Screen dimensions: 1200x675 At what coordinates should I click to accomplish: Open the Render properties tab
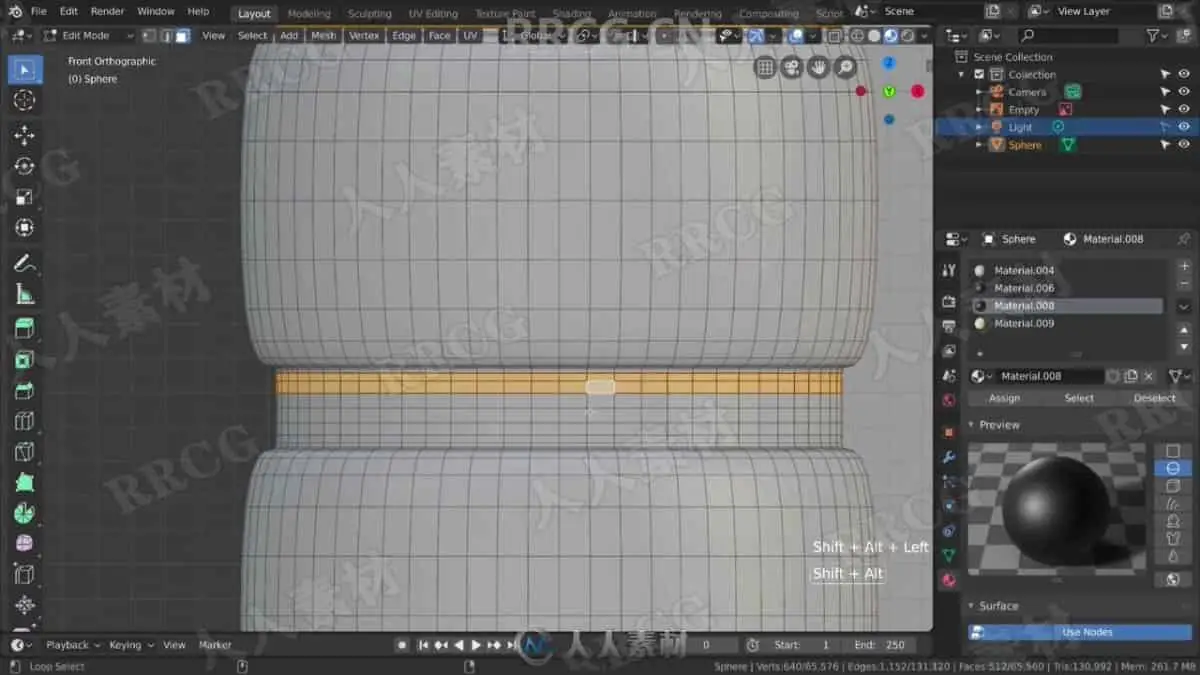949,301
